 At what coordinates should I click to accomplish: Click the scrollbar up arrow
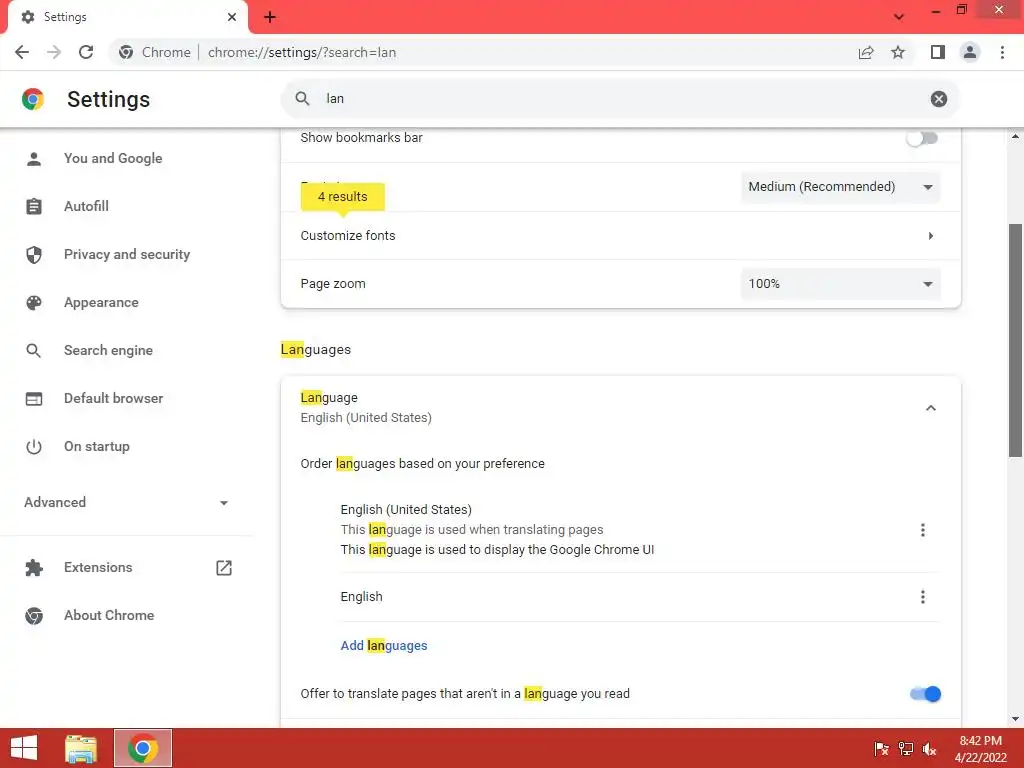[x=1015, y=136]
